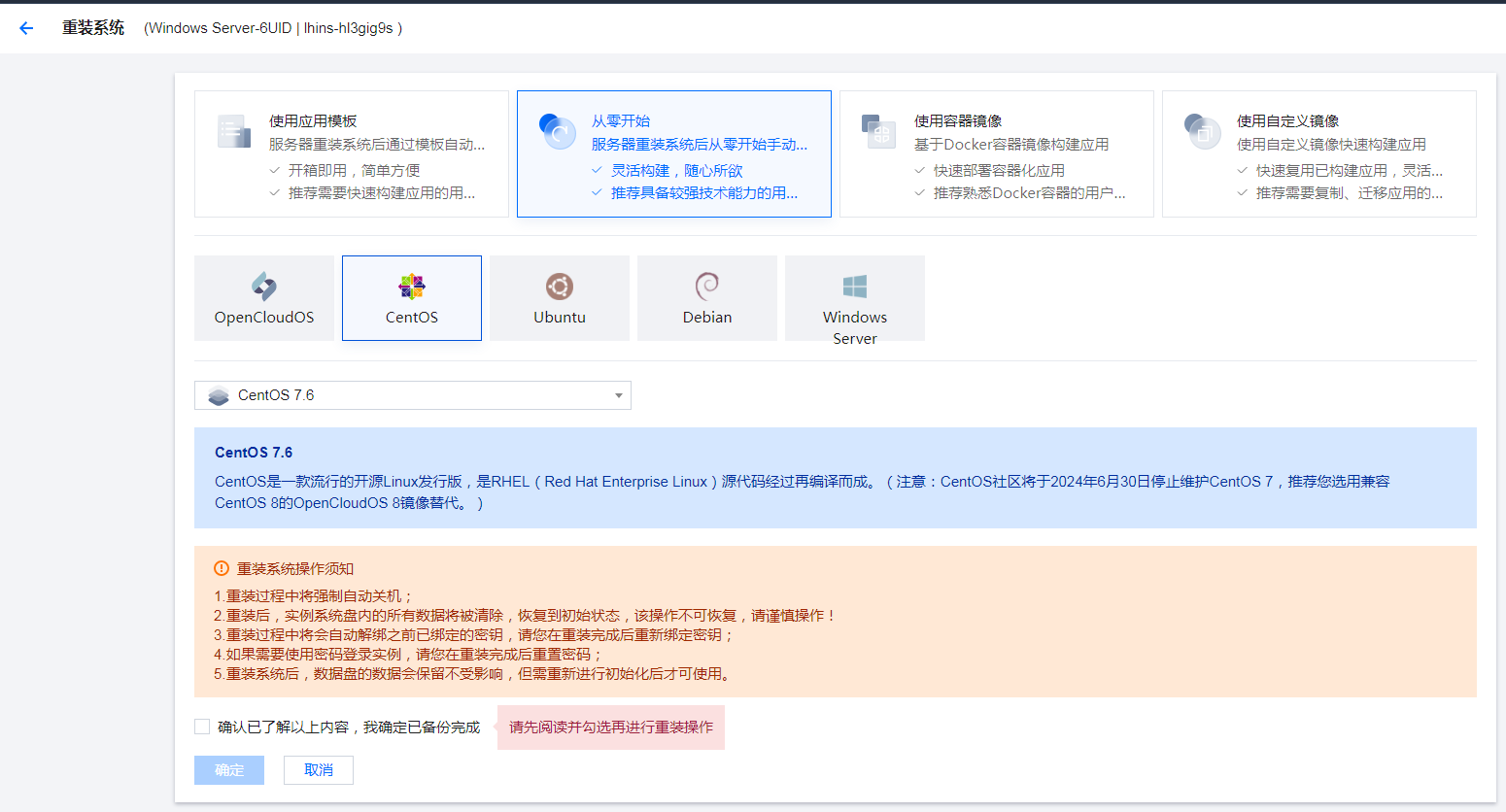Image resolution: width=1506 pixels, height=812 pixels.
Task: Click the application template card icon
Action: (x=233, y=131)
